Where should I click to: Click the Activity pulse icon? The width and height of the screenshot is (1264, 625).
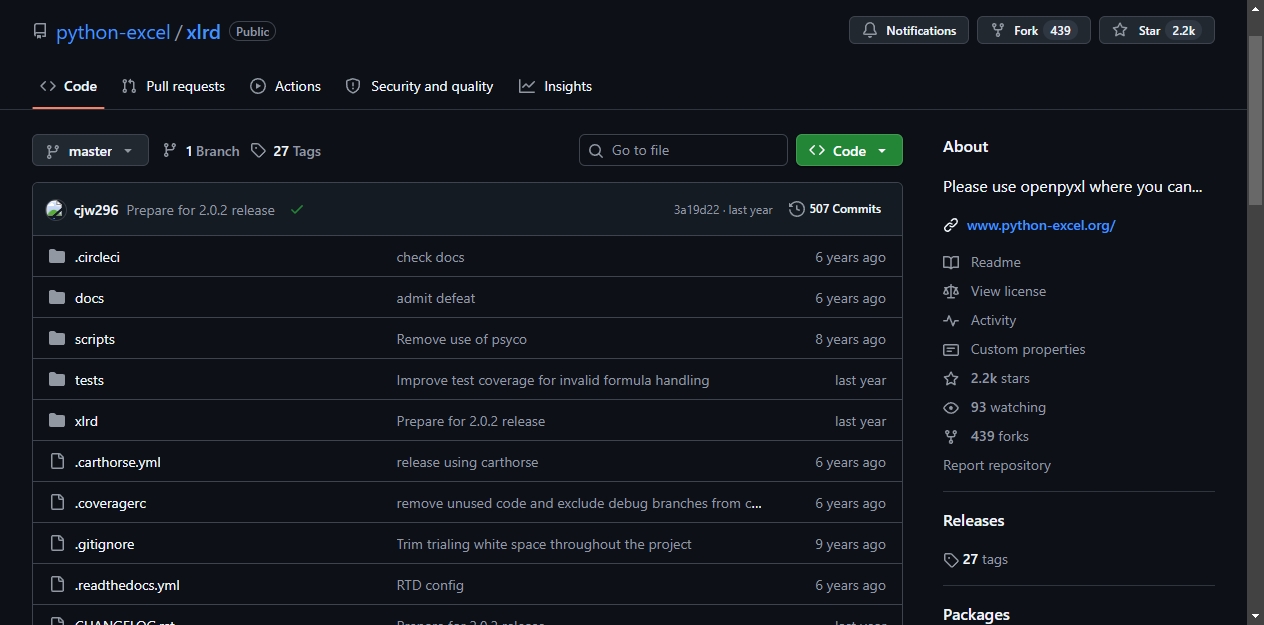[x=951, y=320]
